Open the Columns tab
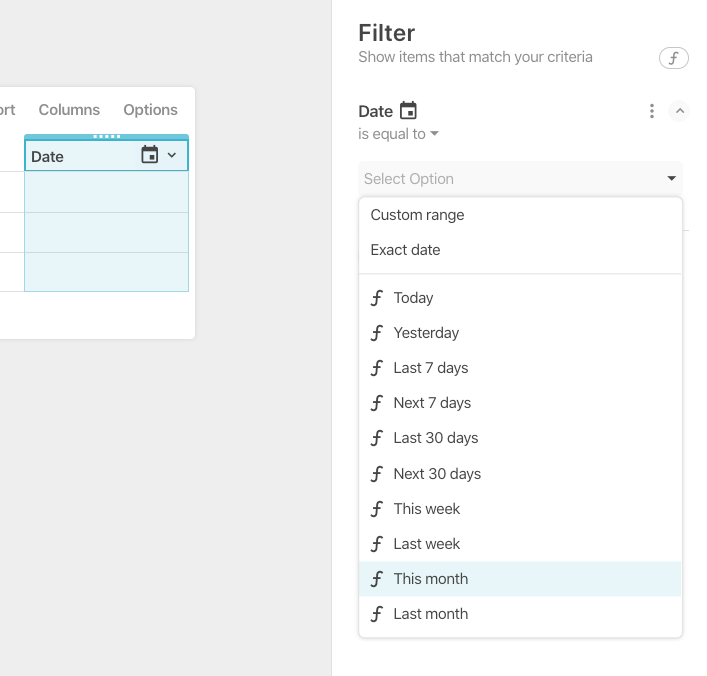 (69, 110)
